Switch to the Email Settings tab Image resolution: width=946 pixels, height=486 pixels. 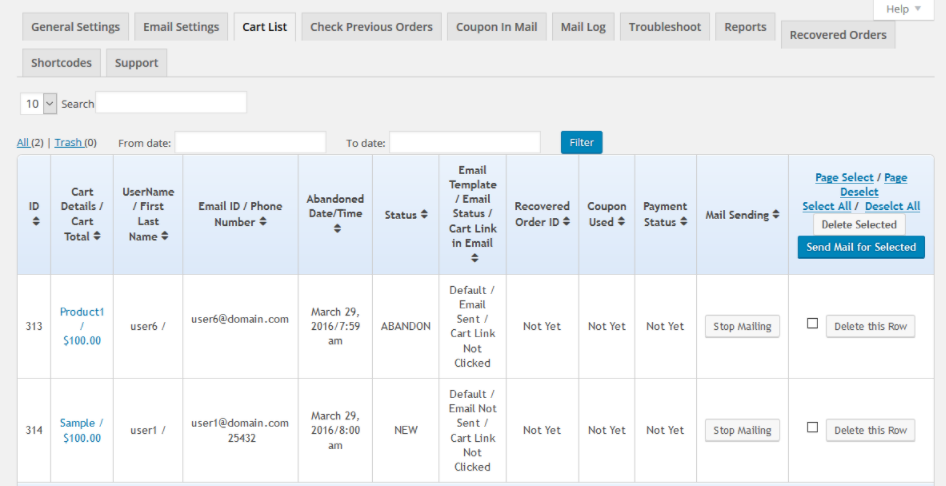181,27
